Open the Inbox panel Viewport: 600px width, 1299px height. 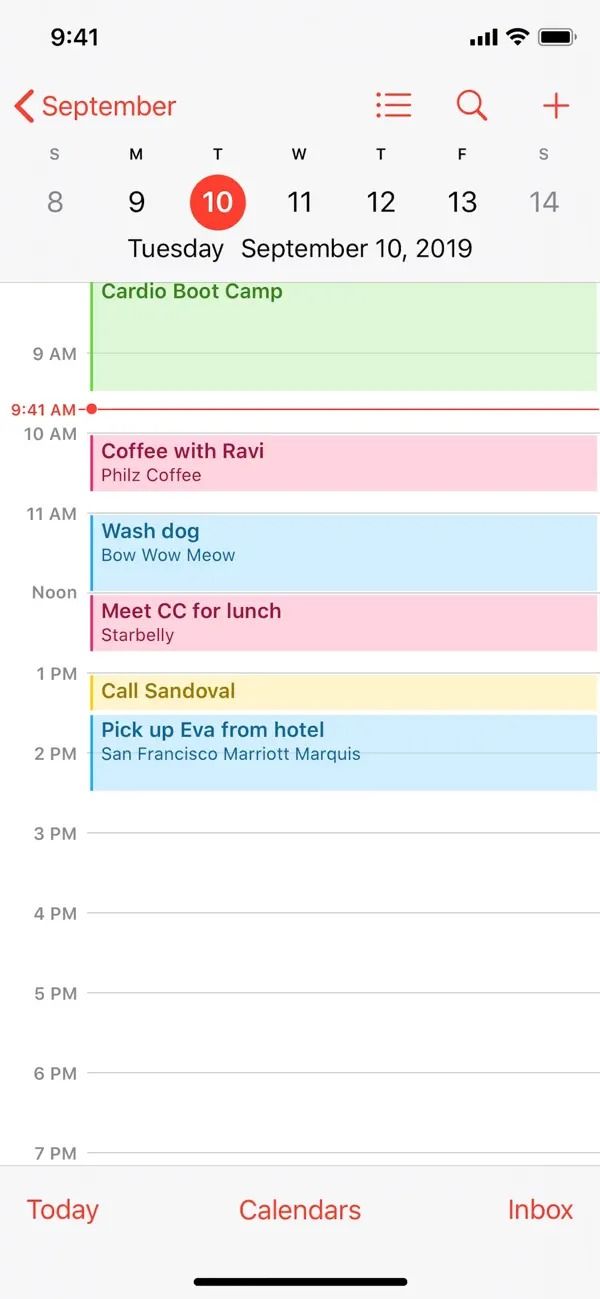click(x=539, y=1210)
